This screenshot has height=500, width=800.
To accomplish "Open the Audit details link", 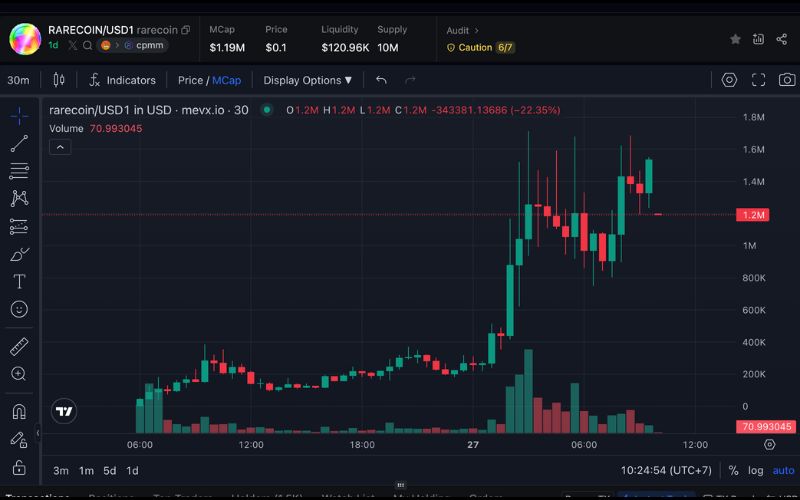I will tap(462, 30).
